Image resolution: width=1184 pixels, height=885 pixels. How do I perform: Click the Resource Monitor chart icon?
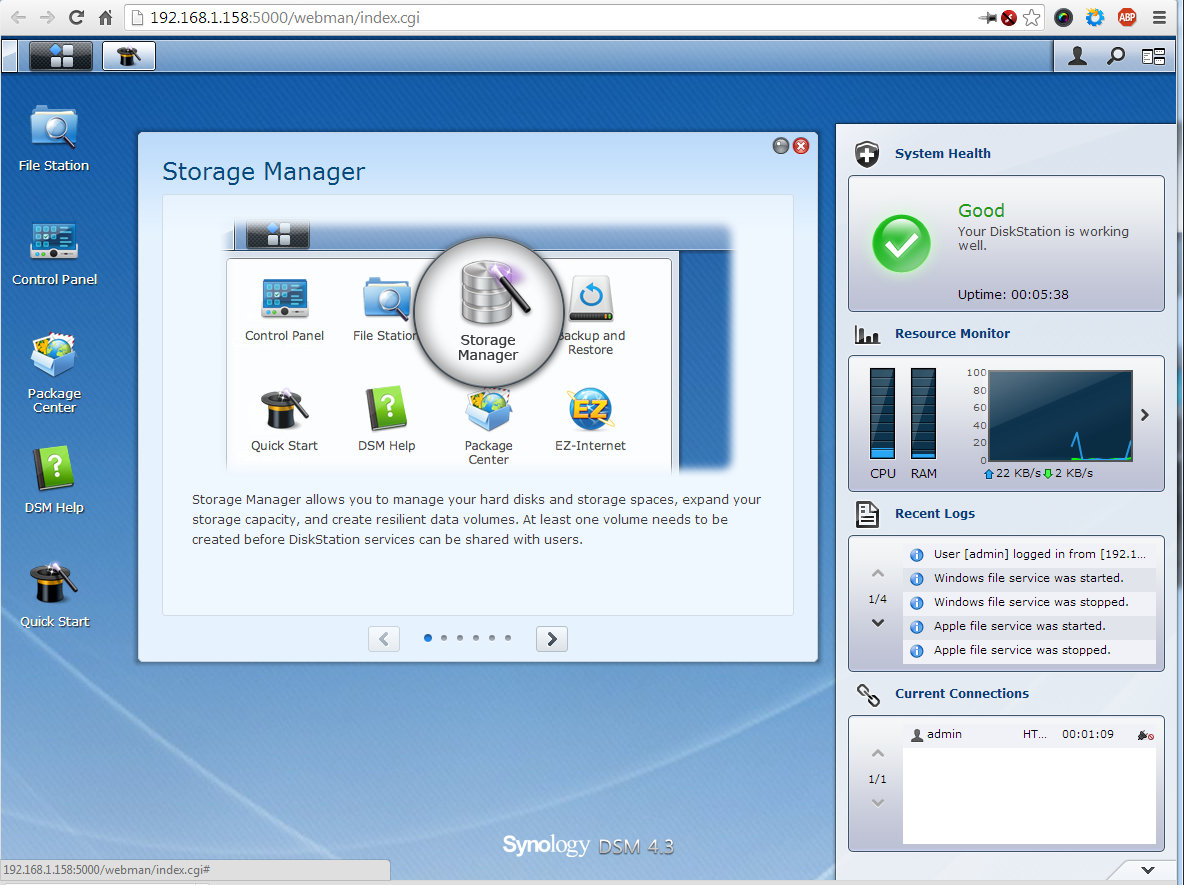pos(867,334)
